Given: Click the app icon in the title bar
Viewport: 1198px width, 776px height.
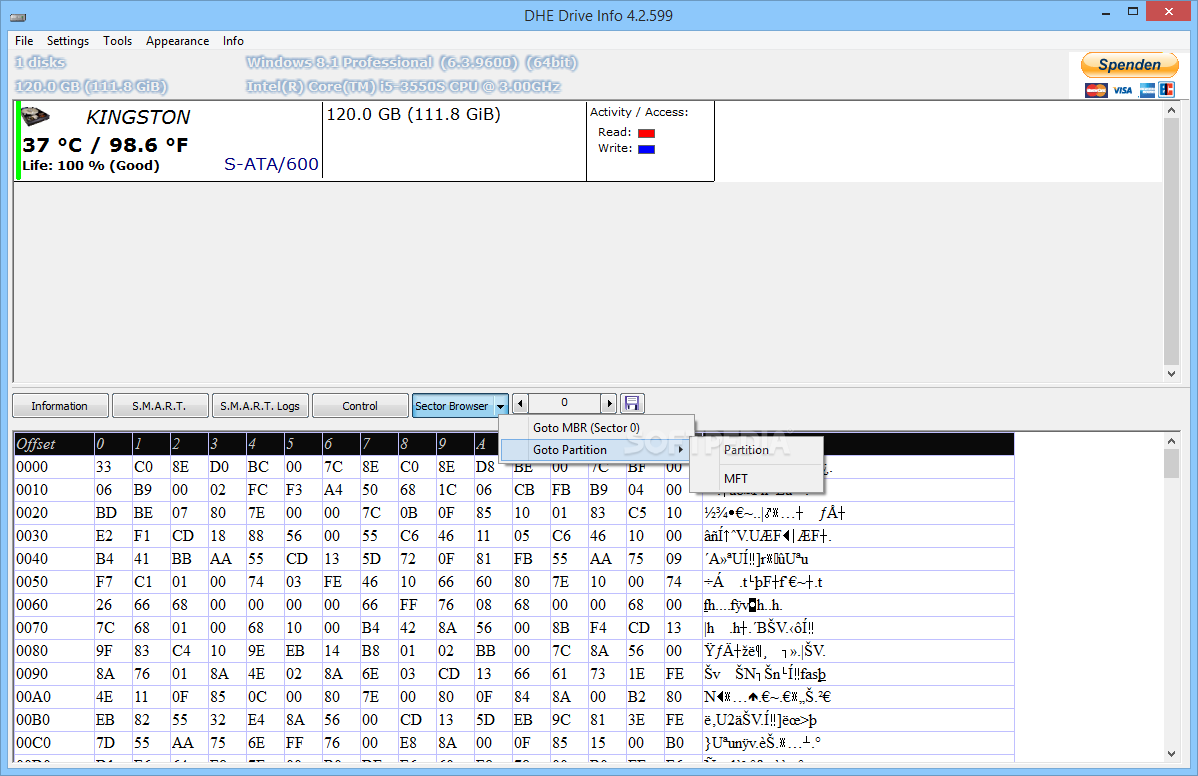Looking at the screenshot, I should pos(18,16).
